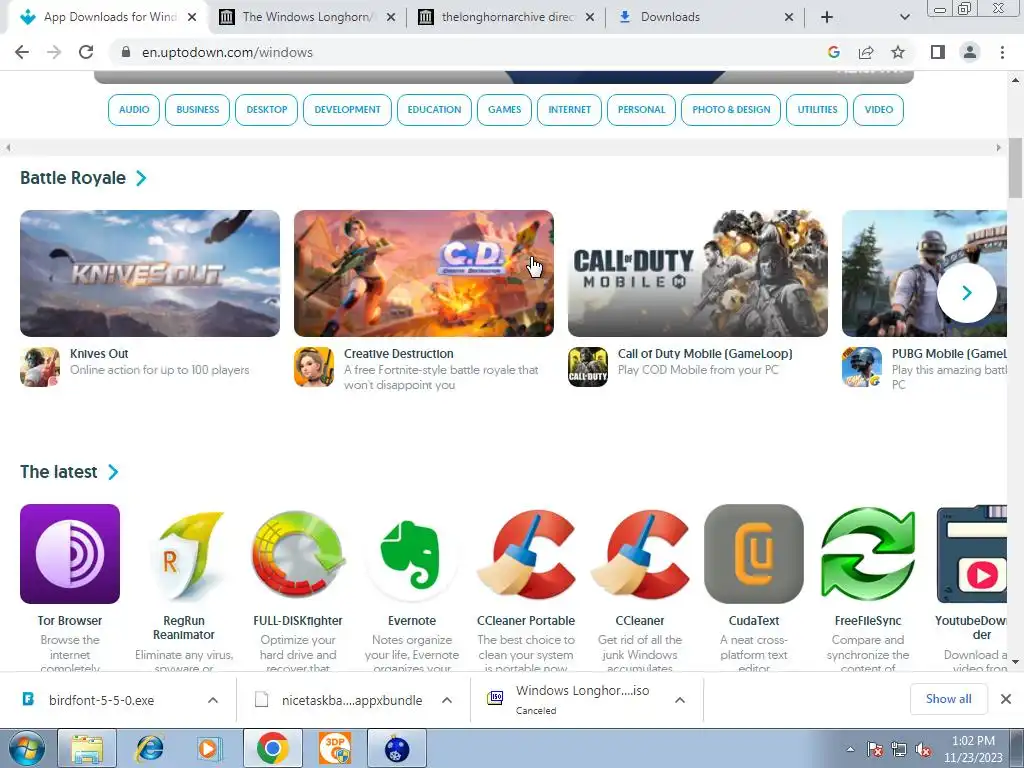1024x768 pixels.
Task: Open the UTILITIES category
Action: tap(817, 110)
